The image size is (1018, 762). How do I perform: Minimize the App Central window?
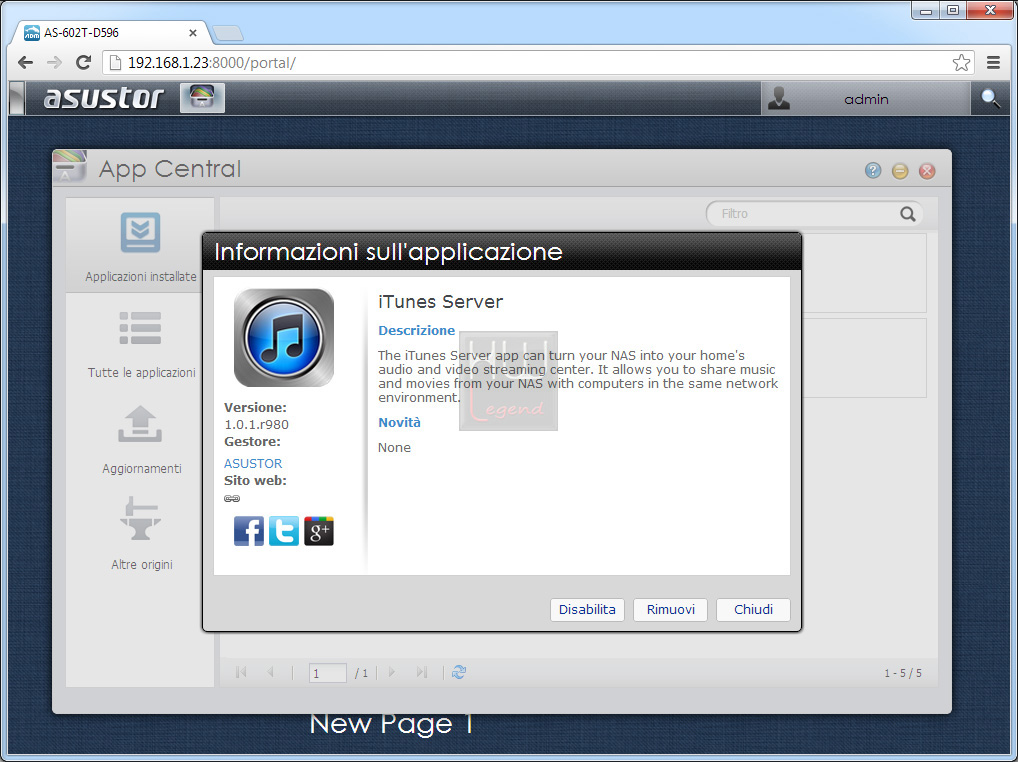pos(900,171)
